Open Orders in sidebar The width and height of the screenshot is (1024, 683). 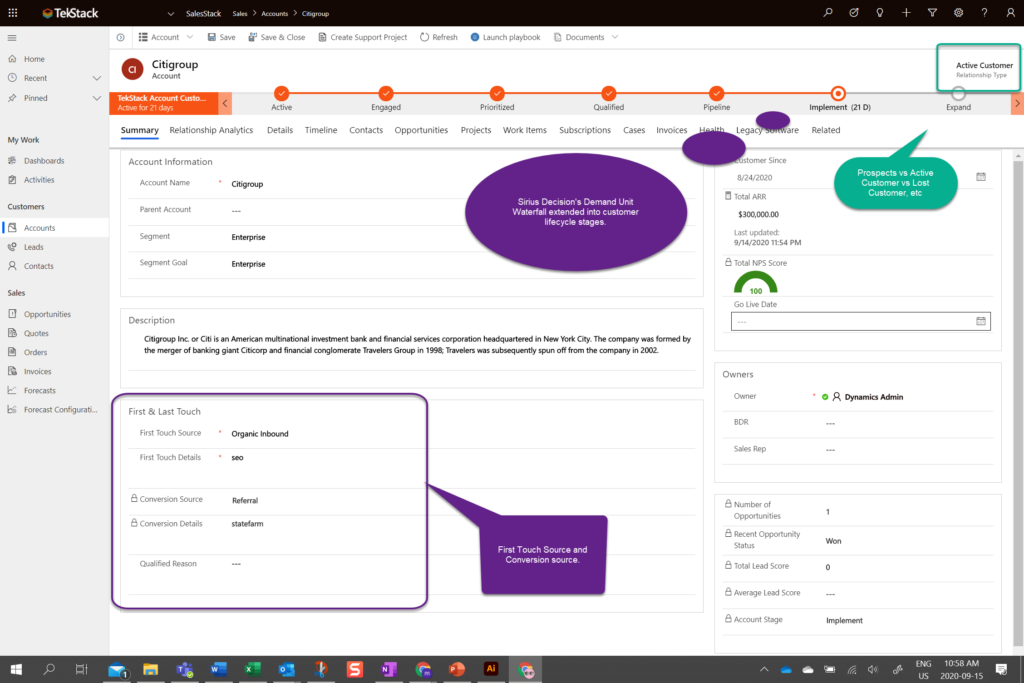(35, 352)
